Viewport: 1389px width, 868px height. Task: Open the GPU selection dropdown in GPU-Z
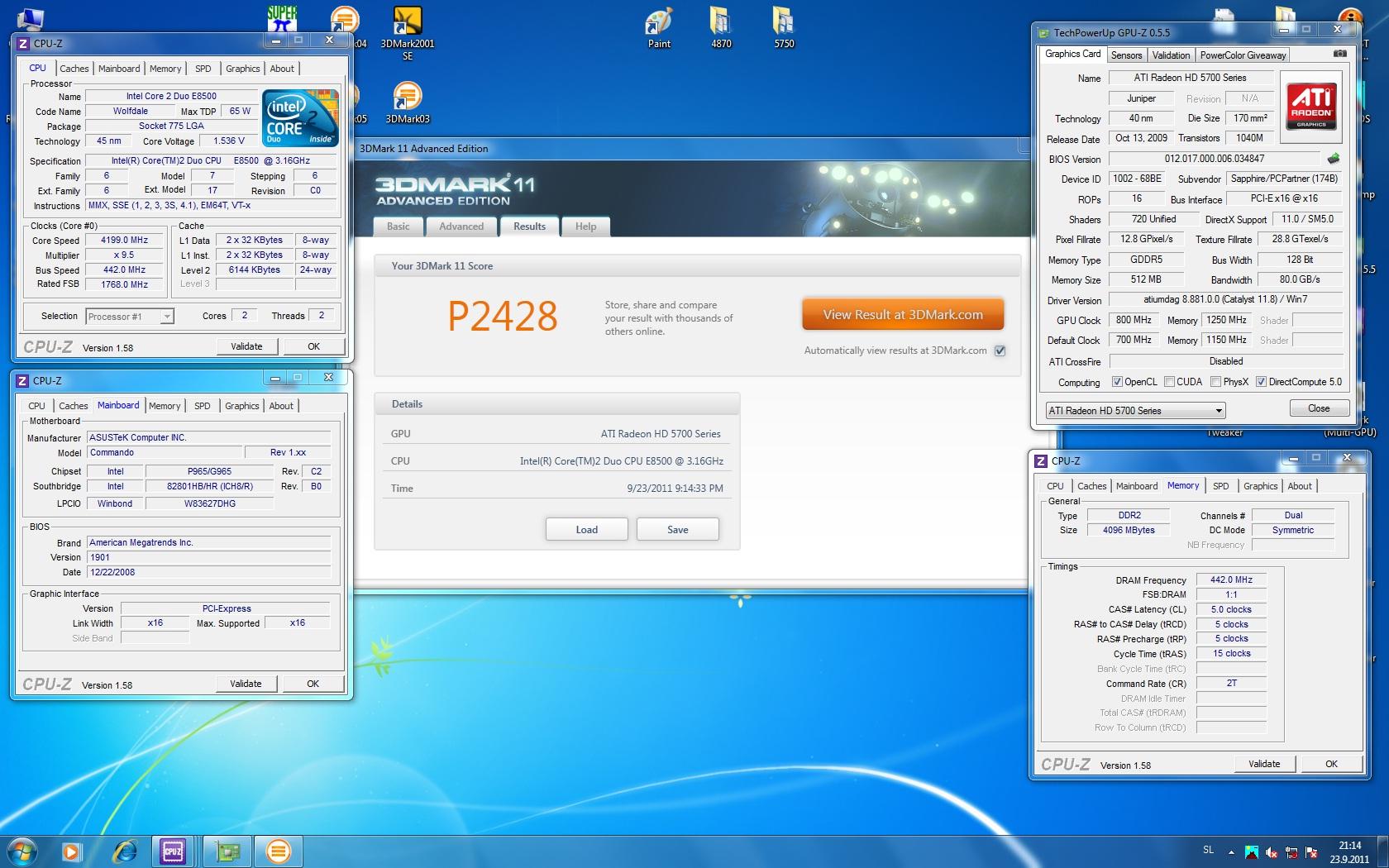pyautogui.click(x=1135, y=410)
